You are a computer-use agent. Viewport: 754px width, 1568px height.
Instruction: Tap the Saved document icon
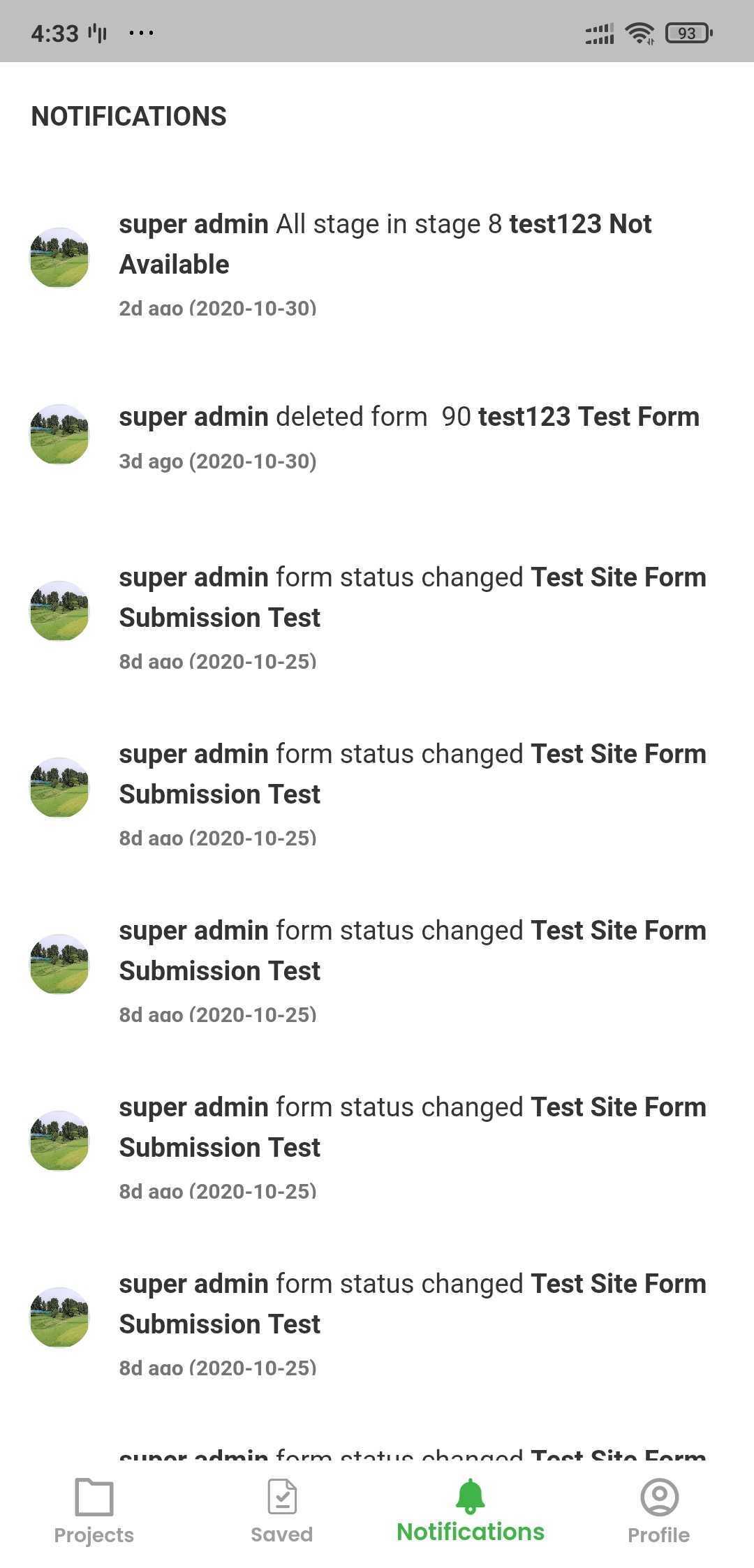click(282, 1497)
